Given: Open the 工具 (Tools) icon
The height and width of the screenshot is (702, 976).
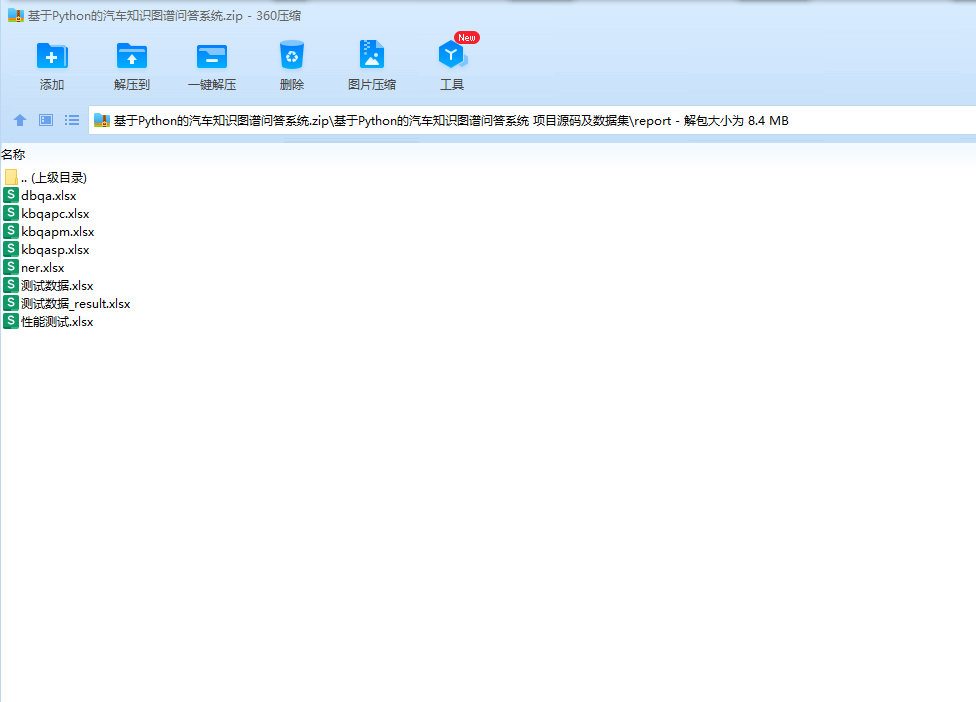Looking at the screenshot, I should click(453, 55).
